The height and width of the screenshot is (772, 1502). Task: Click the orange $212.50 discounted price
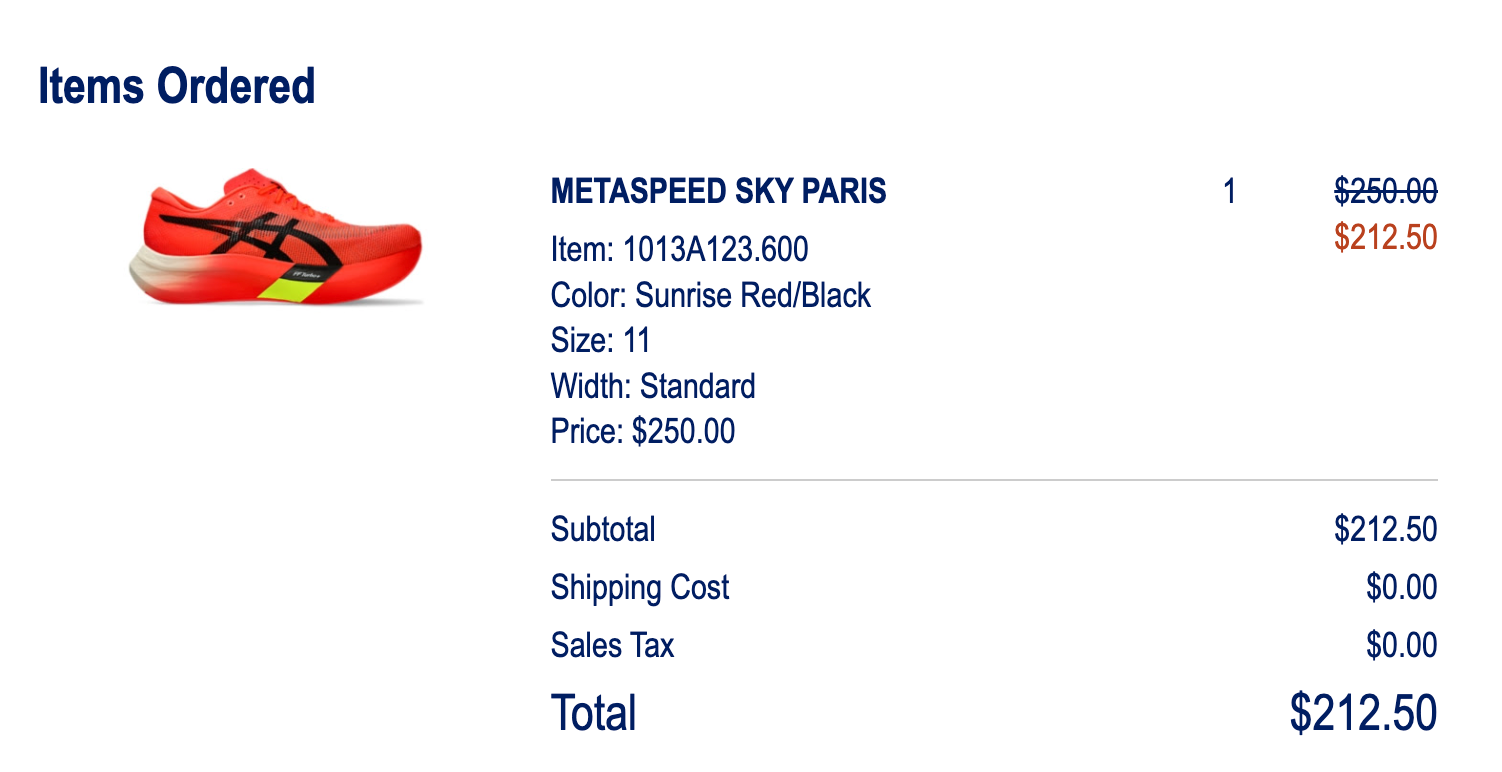1386,237
